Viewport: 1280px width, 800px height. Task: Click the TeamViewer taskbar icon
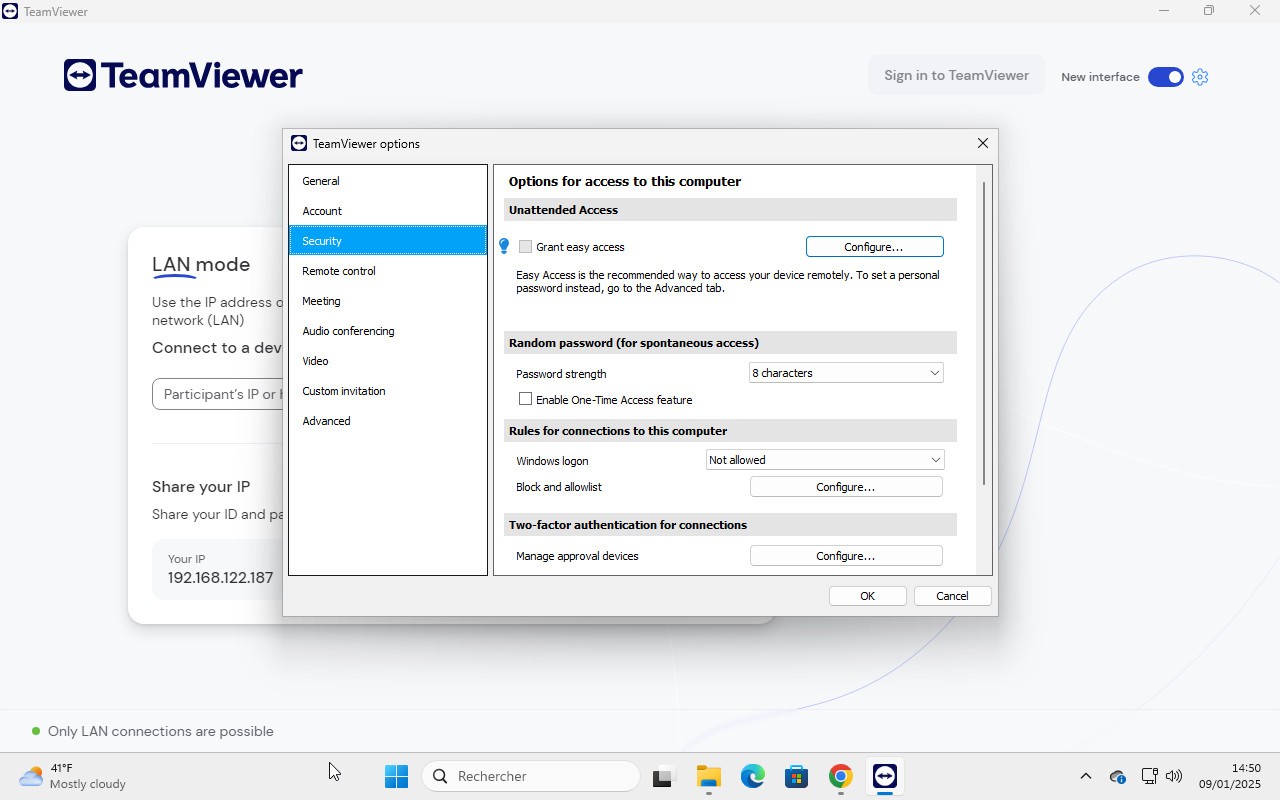[884, 776]
